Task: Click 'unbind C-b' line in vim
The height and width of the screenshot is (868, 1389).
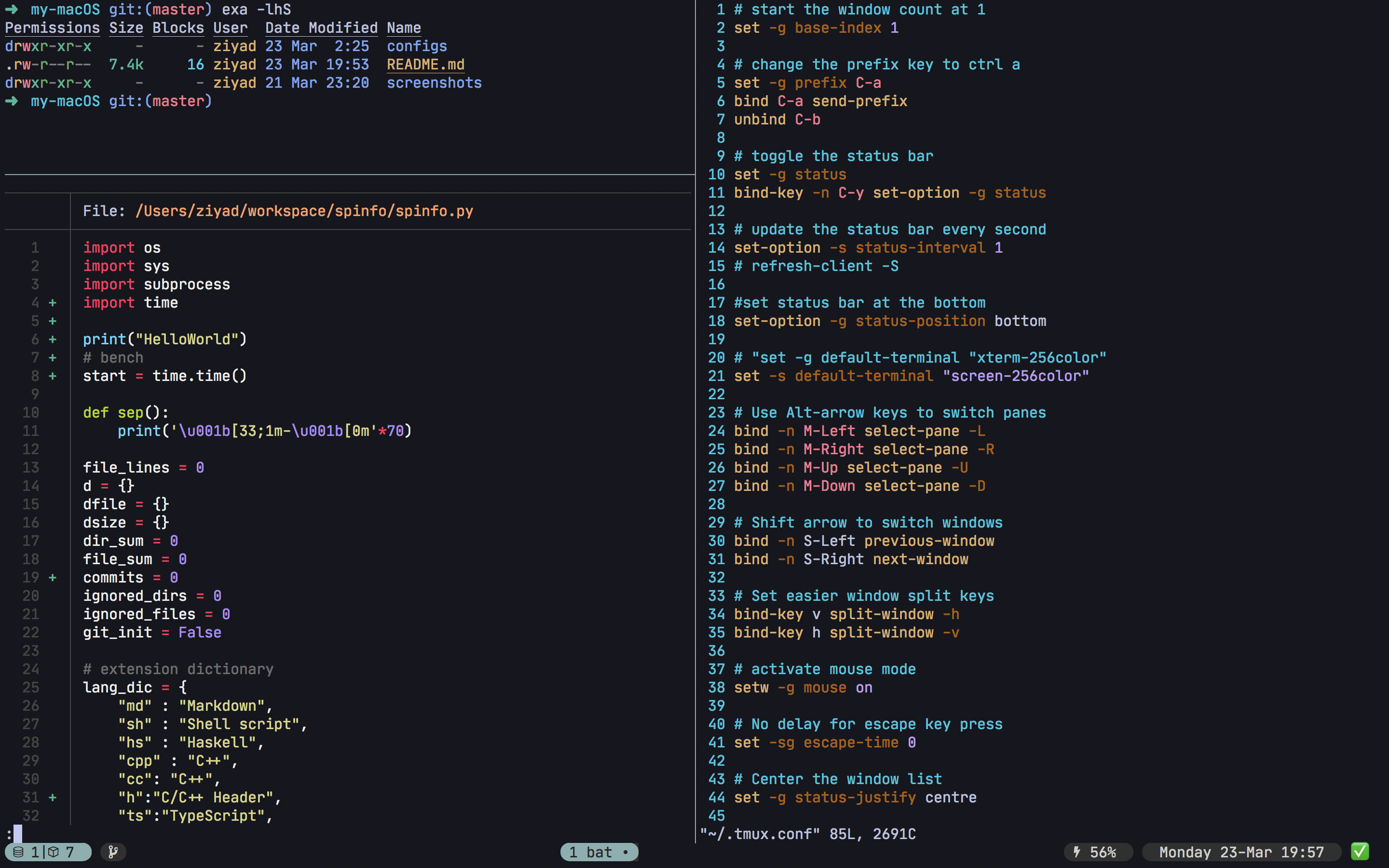Action: [777, 120]
